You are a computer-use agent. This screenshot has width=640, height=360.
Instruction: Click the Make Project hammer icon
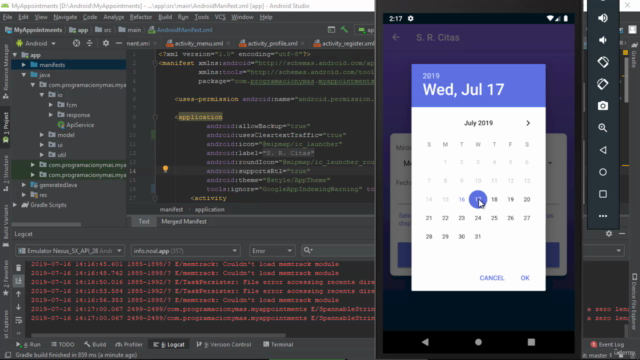pos(344,30)
